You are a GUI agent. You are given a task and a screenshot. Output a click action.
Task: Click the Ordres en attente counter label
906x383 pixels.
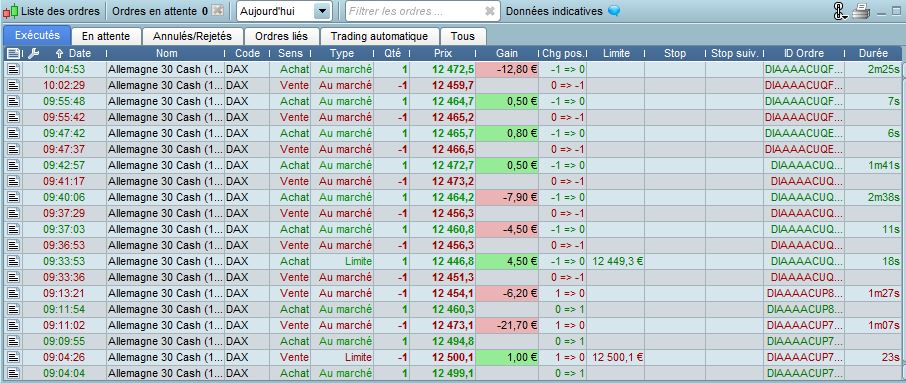click(x=160, y=11)
